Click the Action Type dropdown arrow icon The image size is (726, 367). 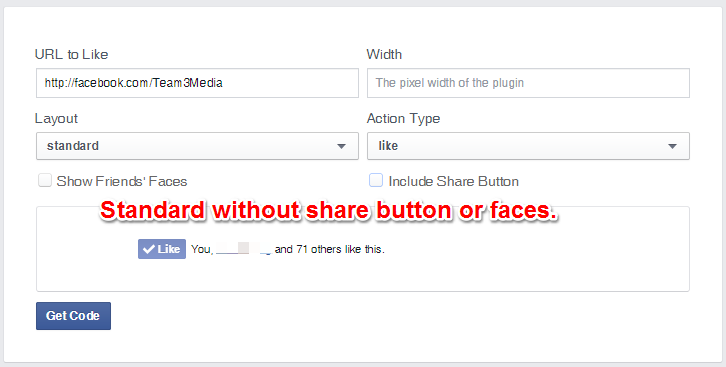(672, 146)
